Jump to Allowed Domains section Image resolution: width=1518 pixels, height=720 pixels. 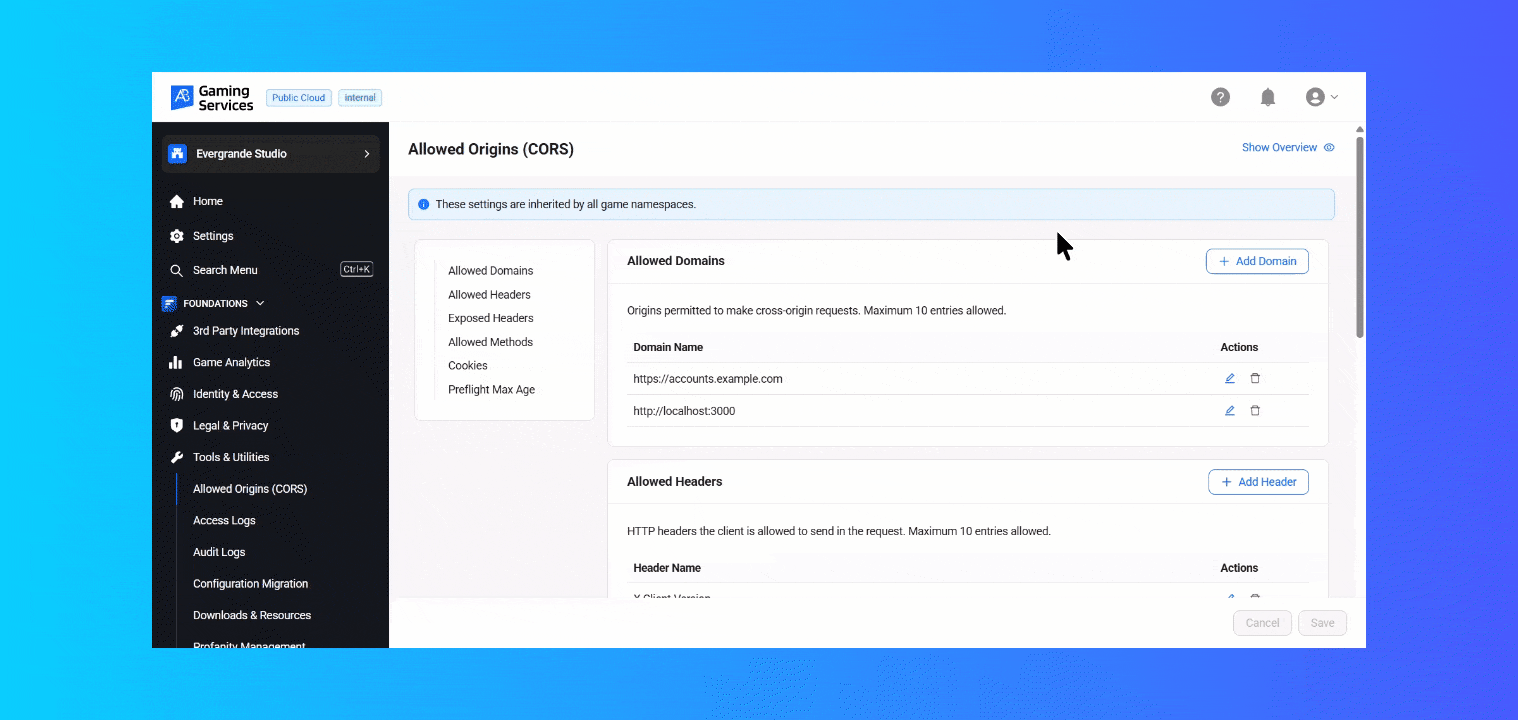click(490, 271)
